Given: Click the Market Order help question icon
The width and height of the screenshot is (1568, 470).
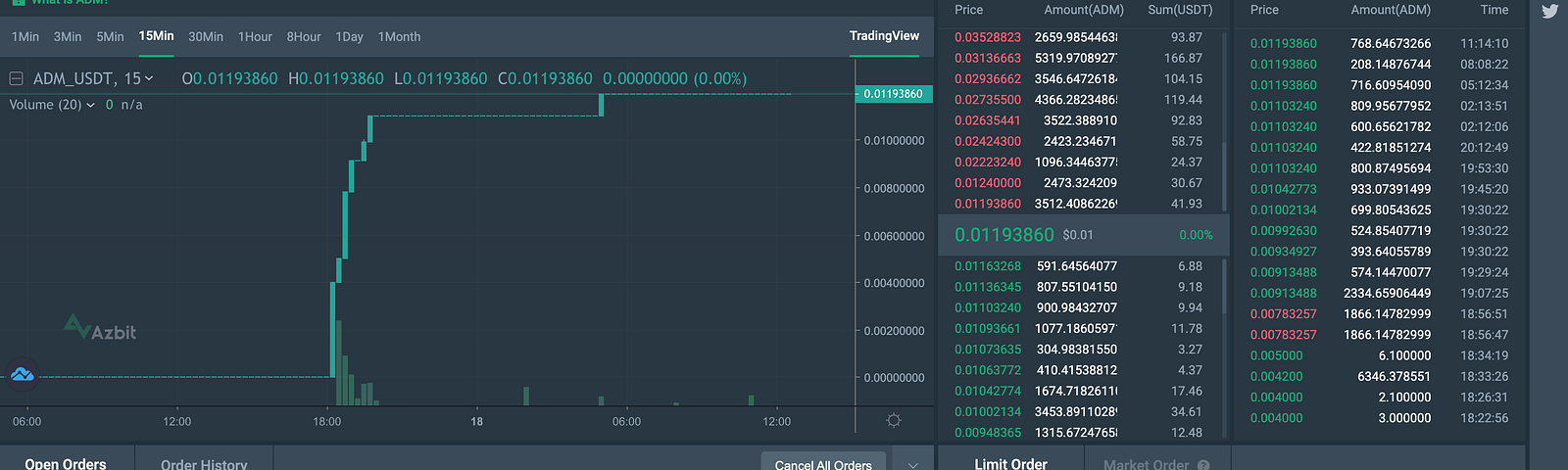Looking at the screenshot, I should pyautogui.click(x=1203, y=465).
